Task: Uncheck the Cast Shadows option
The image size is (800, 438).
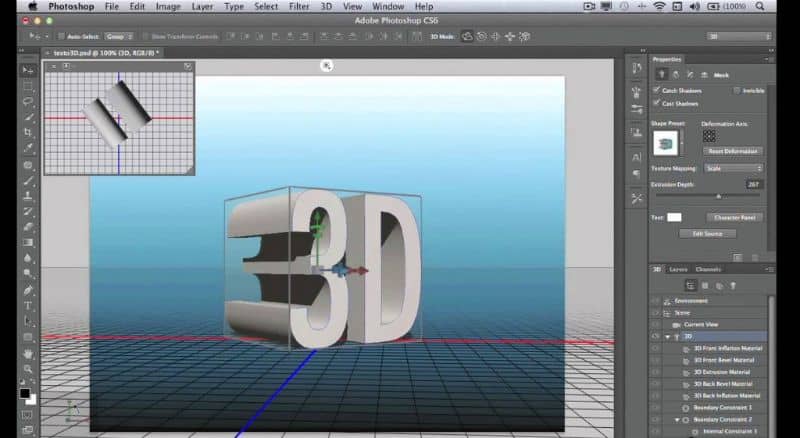Action: coord(657,102)
